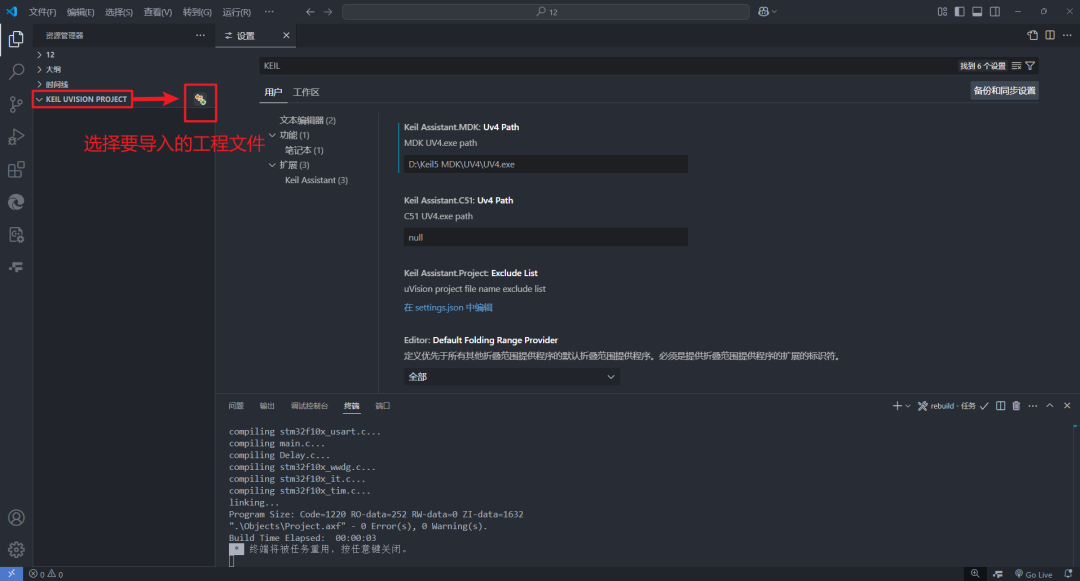Click the remote window indicator in status bar
The width and height of the screenshot is (1080, 581).
pyautogui.click(x=12, y=574)
